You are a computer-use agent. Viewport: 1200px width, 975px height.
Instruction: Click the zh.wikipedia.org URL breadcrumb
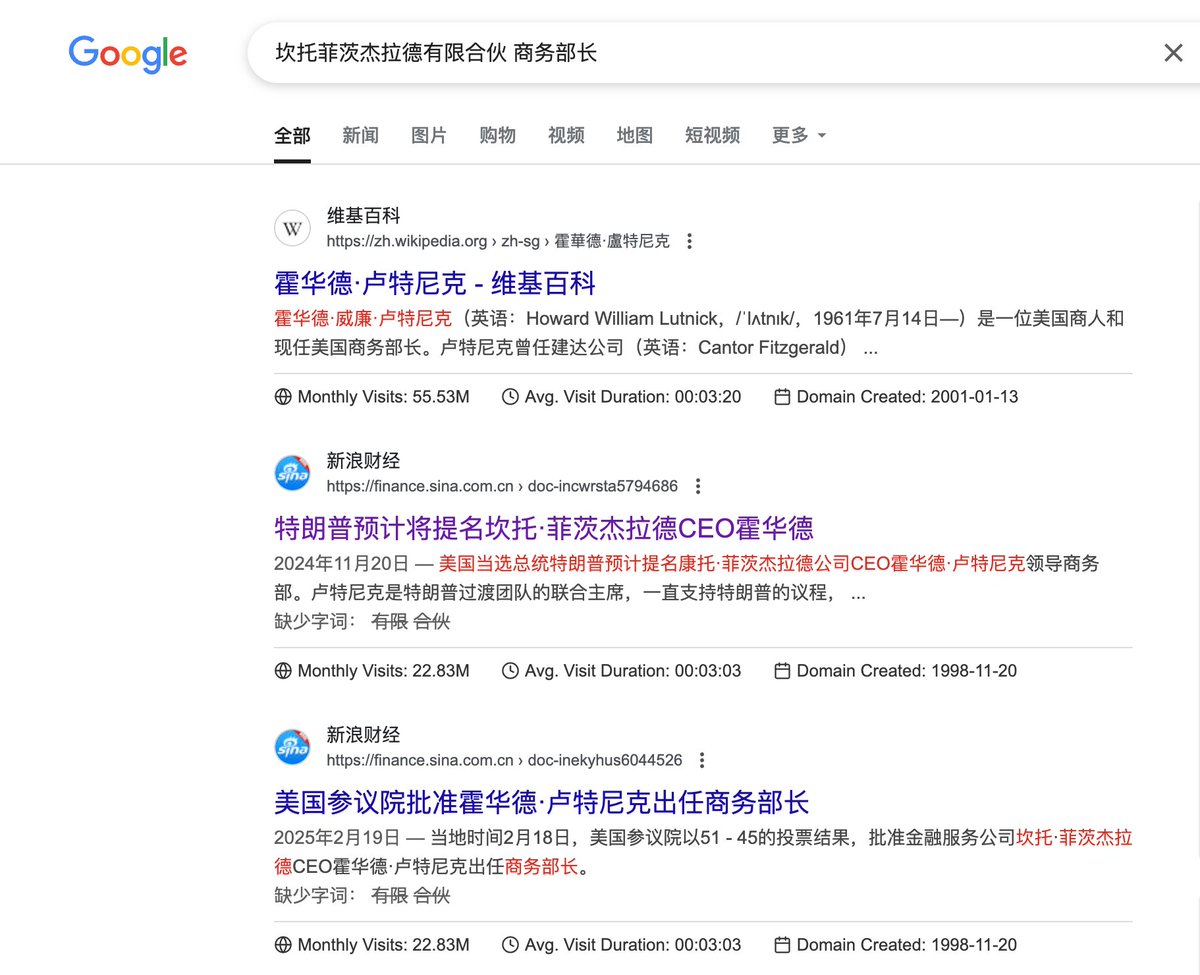pos(498,241)
